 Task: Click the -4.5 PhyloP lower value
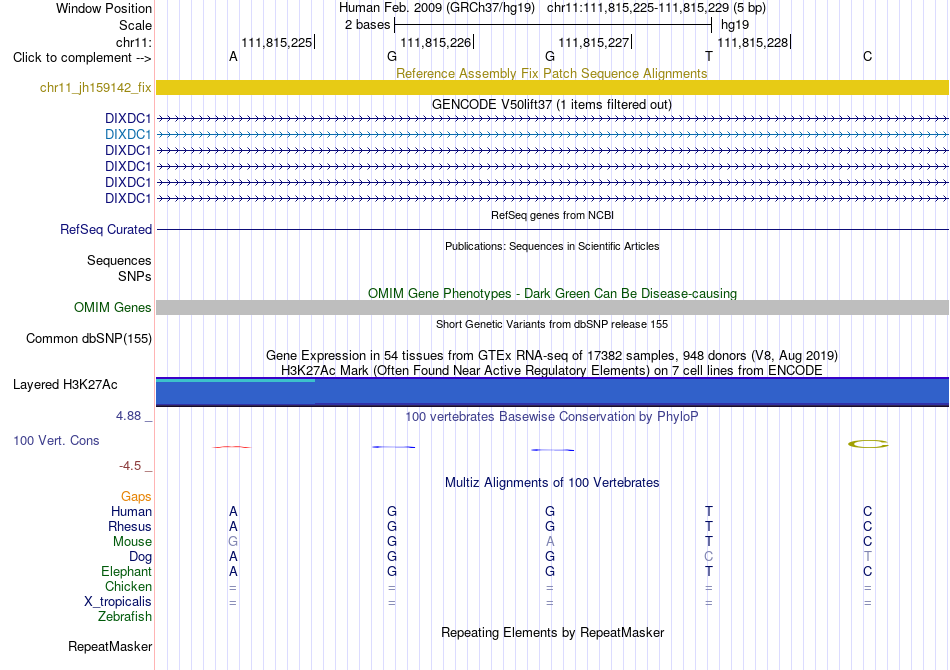click(130, 465)
